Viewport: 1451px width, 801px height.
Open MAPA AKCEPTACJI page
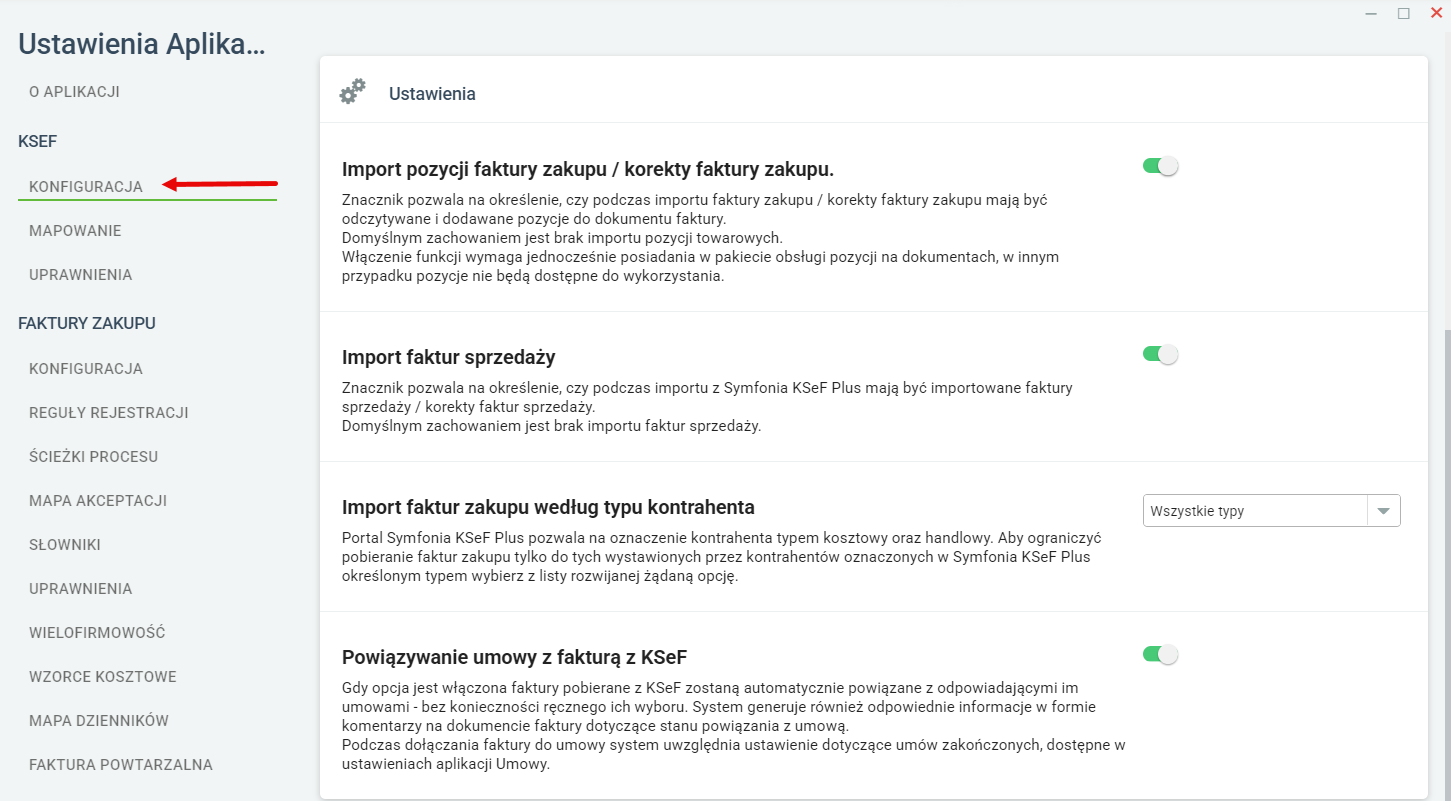(98, 501)
